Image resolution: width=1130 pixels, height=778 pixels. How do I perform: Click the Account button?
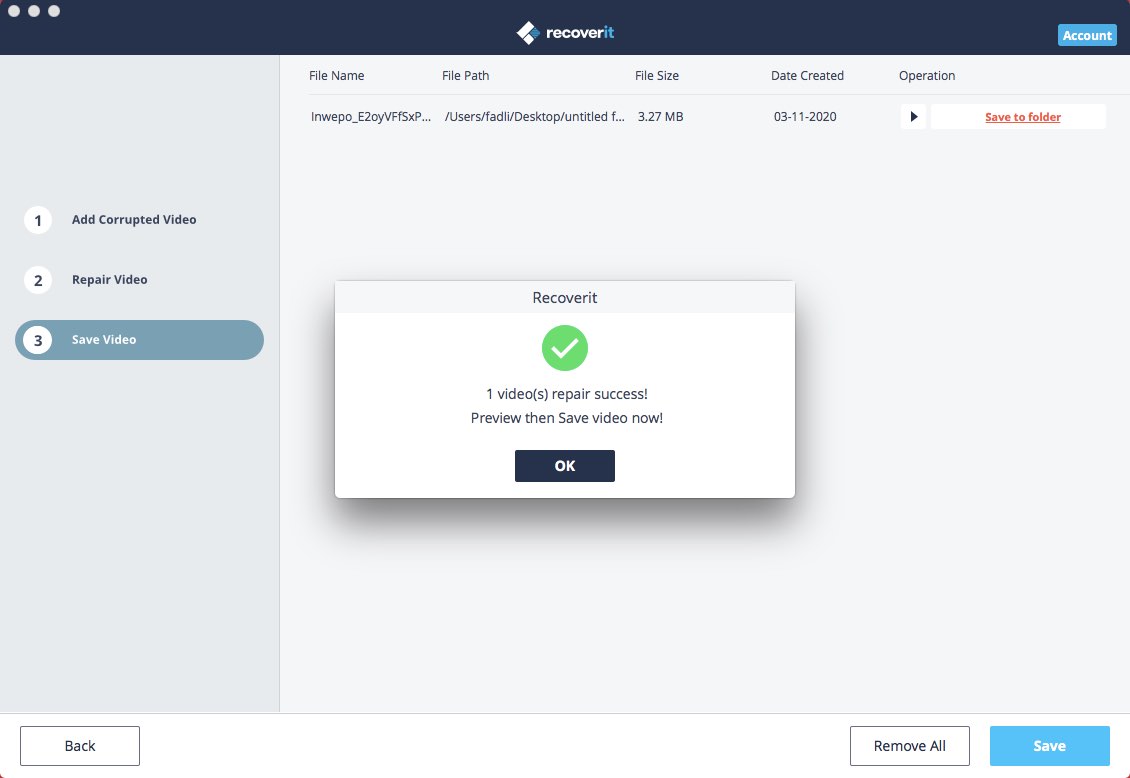pyautogui.click(x=1087, y=35)
